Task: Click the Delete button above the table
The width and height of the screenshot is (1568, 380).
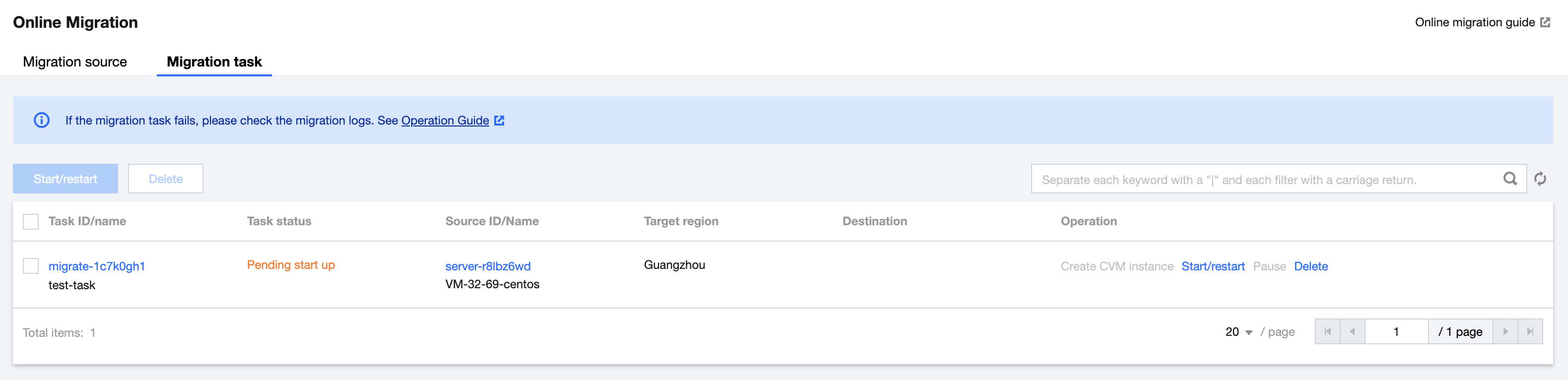Action: [166, 179]
